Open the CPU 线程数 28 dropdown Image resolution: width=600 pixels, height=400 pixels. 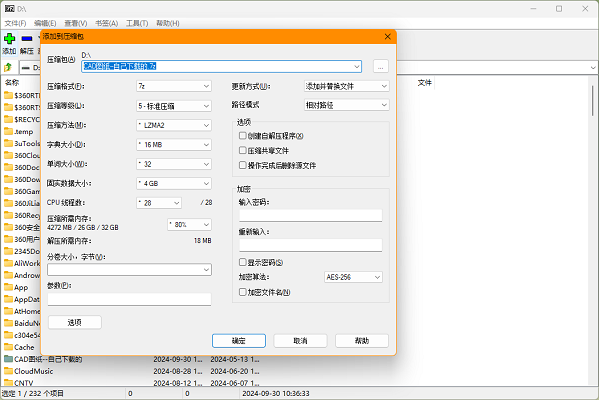[x=159, y=202]
